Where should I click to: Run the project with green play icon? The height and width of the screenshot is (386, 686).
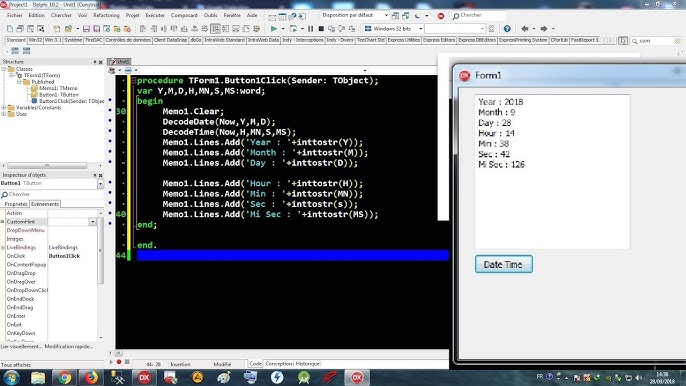click(274, 28)
